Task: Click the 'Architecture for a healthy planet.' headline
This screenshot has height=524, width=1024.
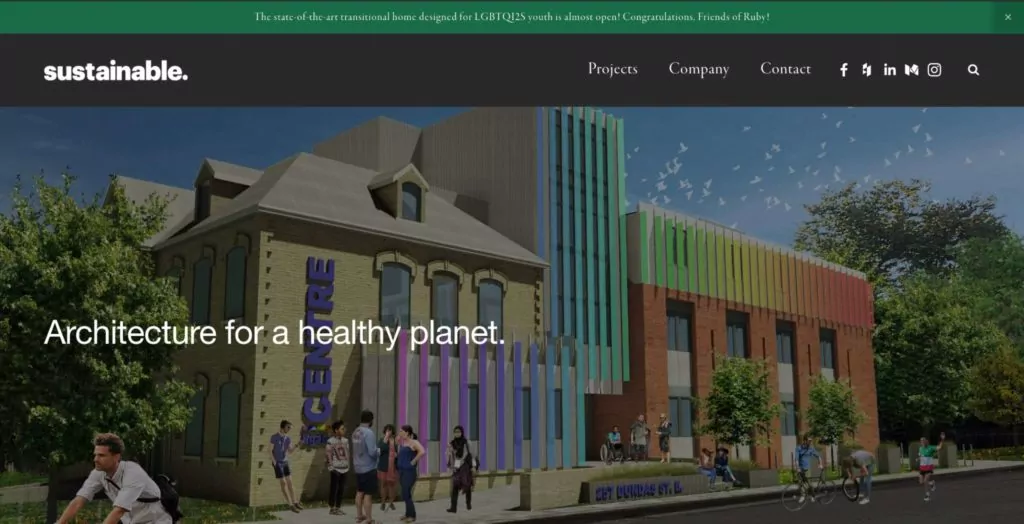Action: [x=274, y=332]
